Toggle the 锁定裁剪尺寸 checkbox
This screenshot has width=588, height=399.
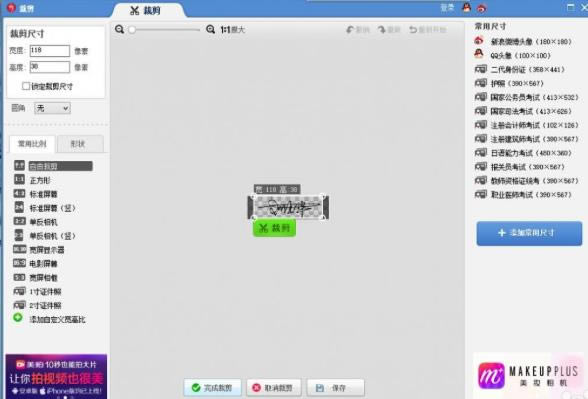(x=26, y=86)
